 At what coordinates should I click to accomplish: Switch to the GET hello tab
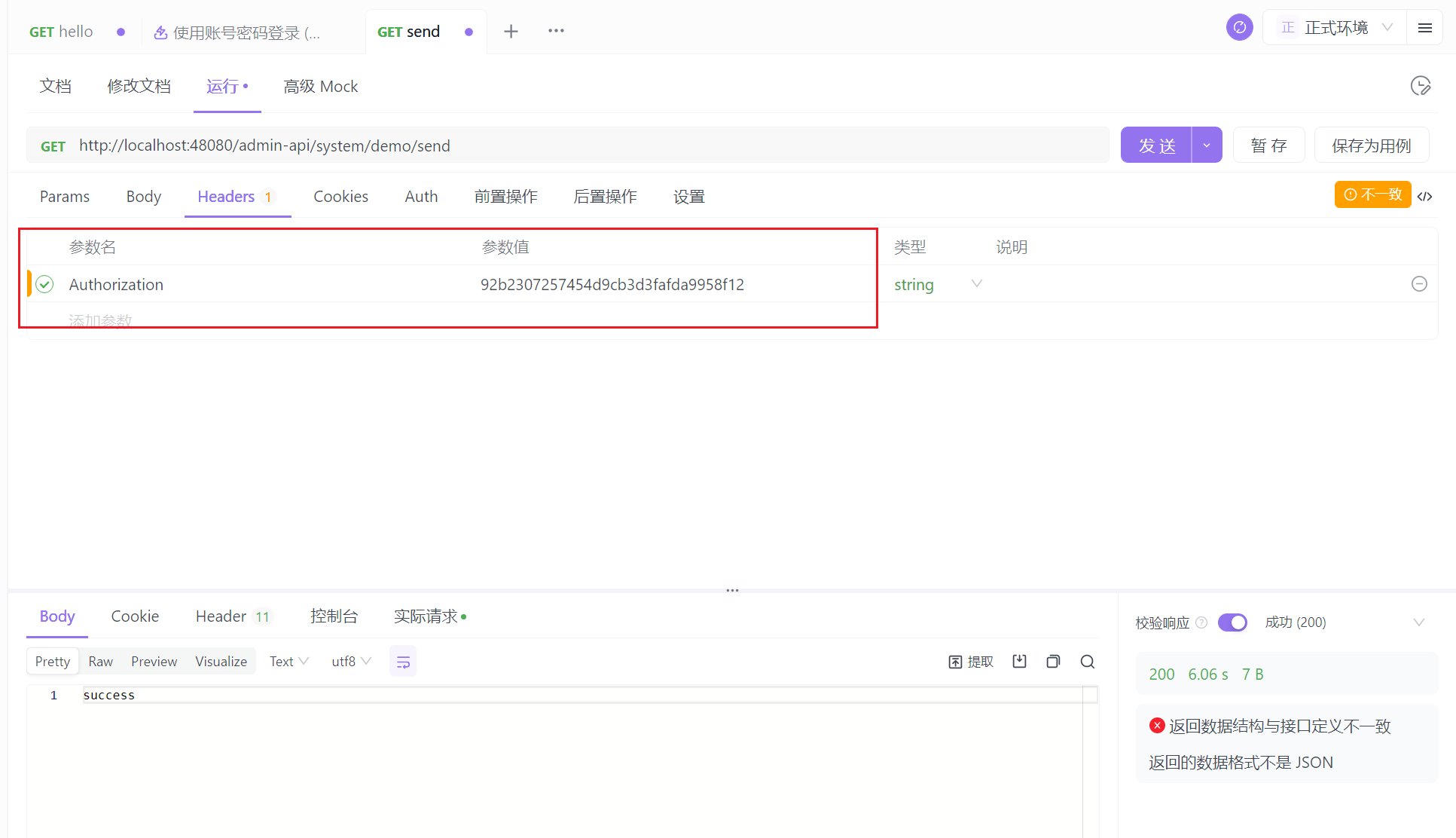(76, 32)
